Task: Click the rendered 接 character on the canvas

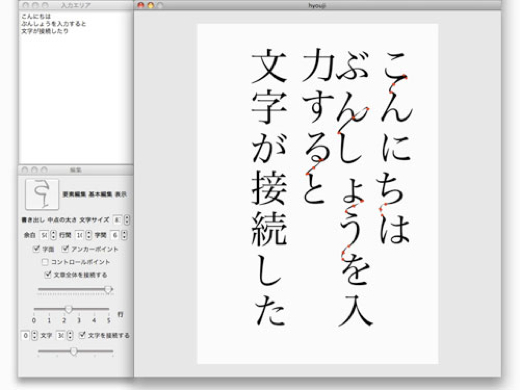Action: (269, 189)
